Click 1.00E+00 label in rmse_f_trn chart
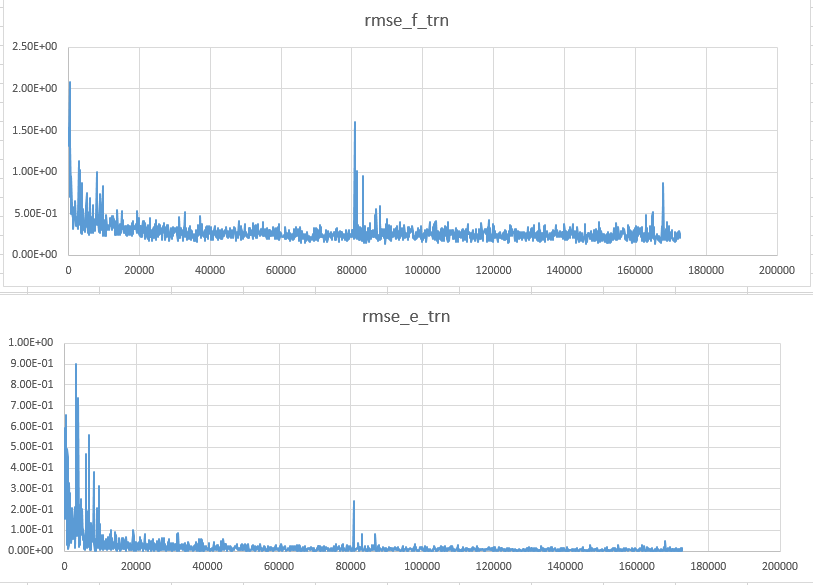Image resolution: width=813 pixels, height=585 pixels. point(35,172)
